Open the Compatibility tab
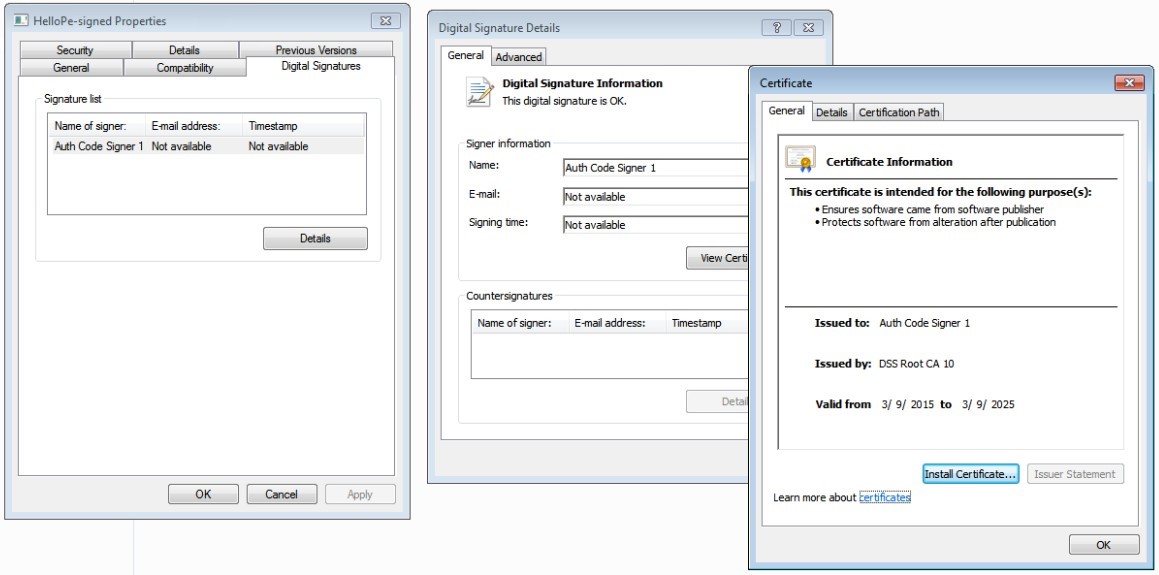The height and width of the screenshot is (575, 1159). [x=184, y=68]
